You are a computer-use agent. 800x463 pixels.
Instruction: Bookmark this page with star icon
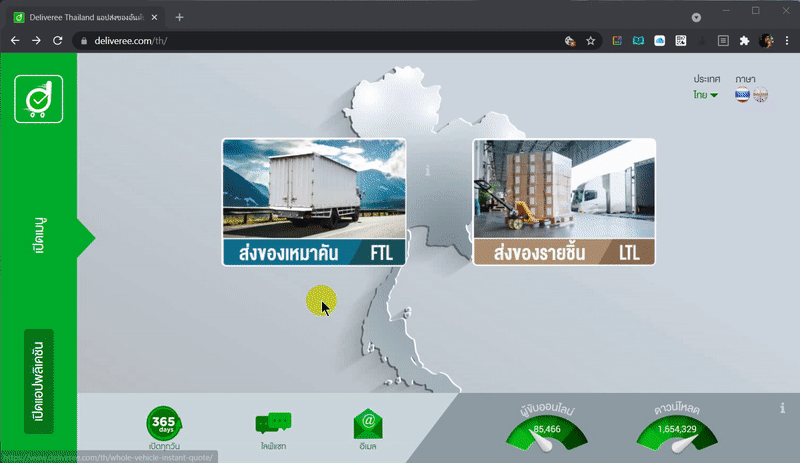click(x=590, y=41)
